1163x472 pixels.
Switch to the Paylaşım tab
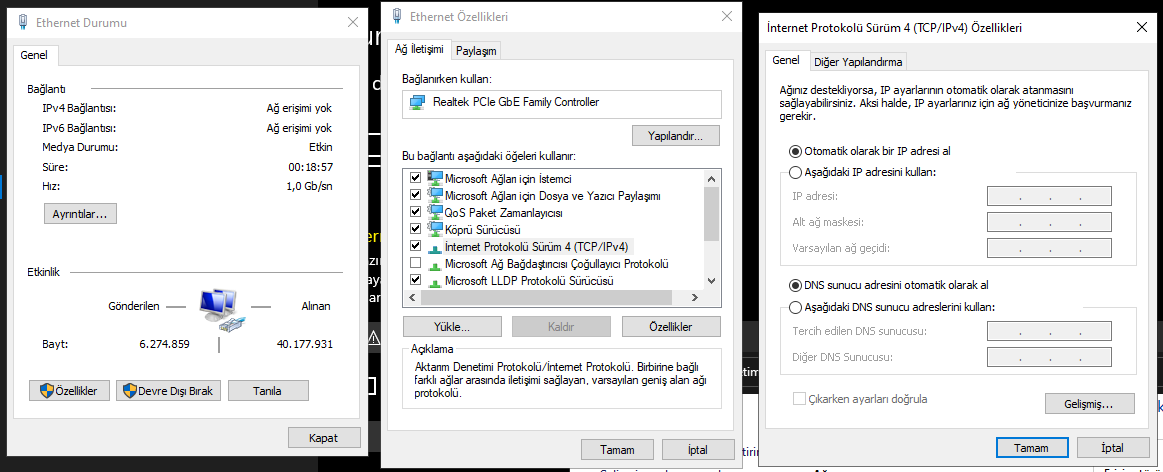point(476,51)
